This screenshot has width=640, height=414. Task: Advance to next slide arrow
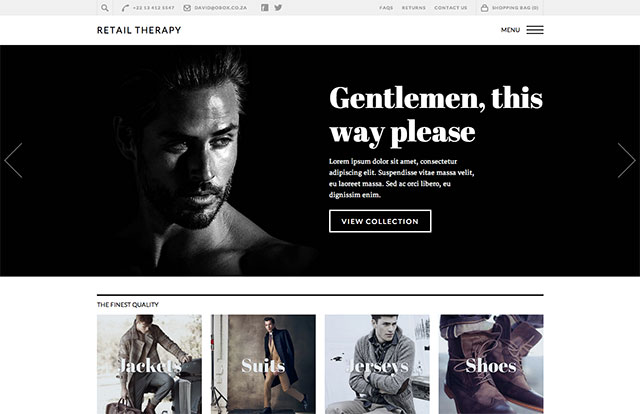coord(626,160)
